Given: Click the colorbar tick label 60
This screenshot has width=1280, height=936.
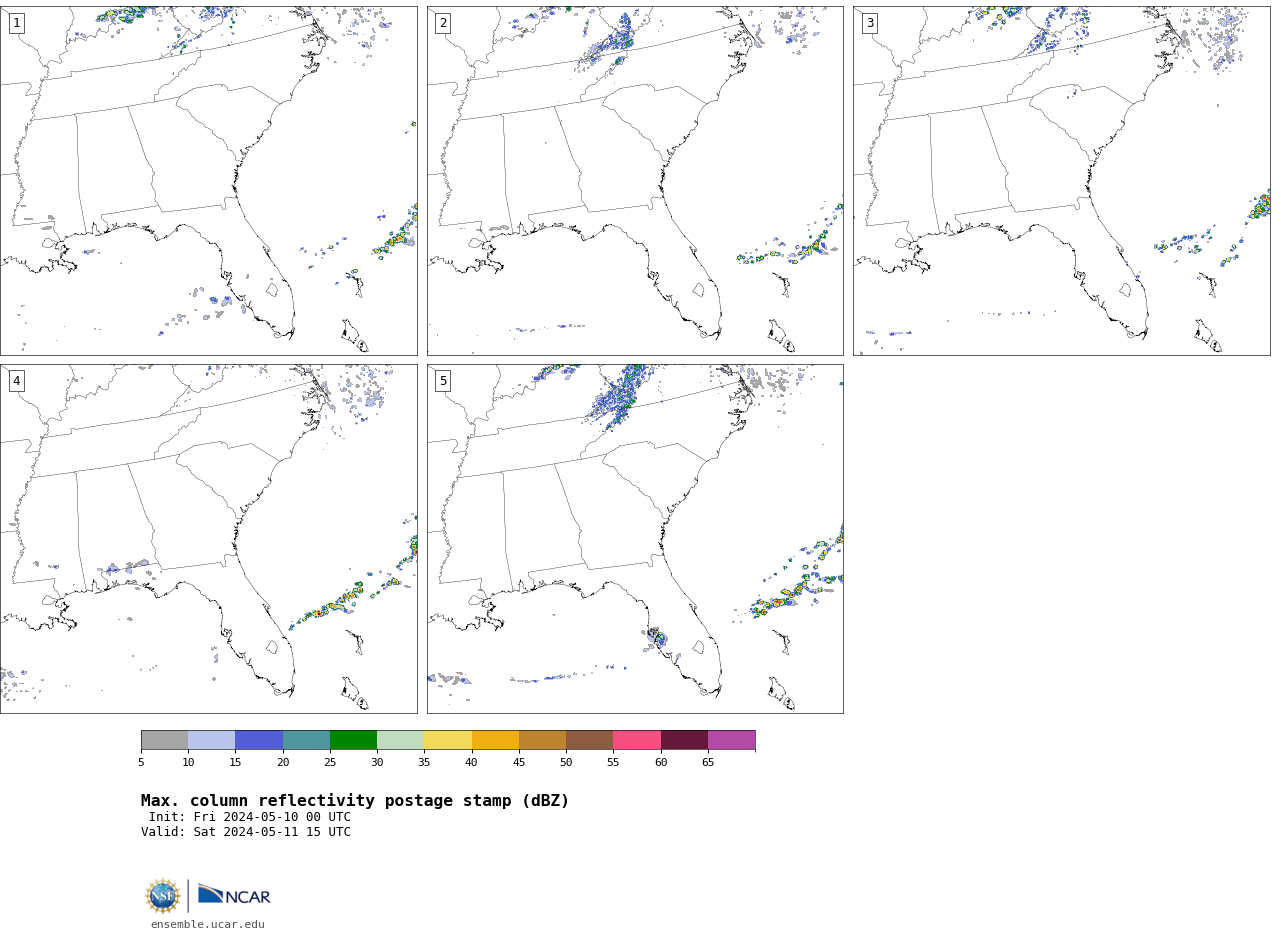Looking at the screenshot, I should point(661,763).
